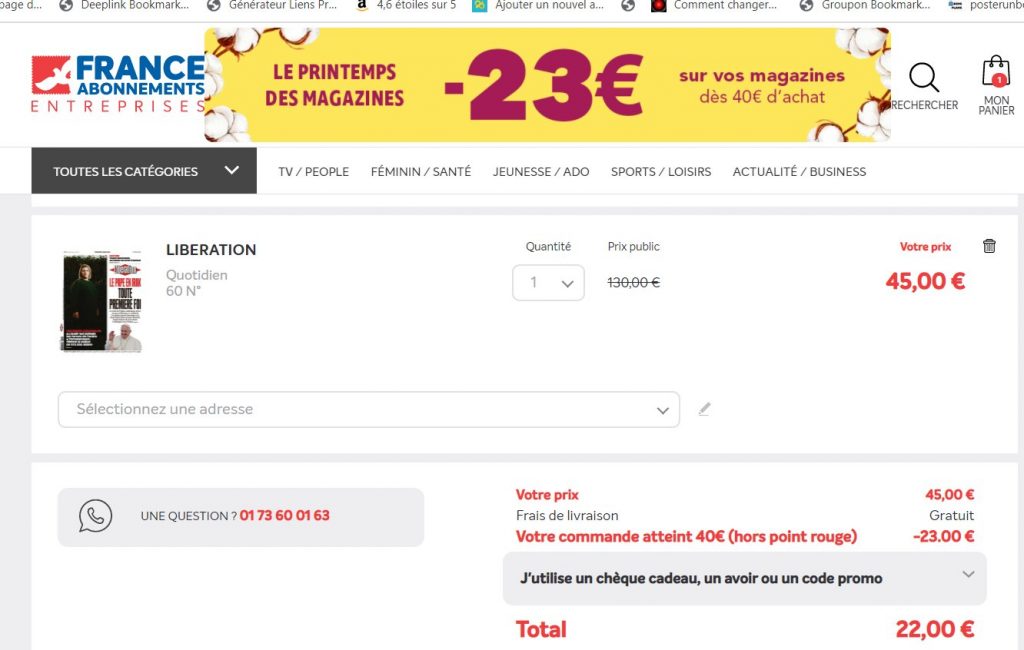Open Actualité / Business category

coord(799,171)
